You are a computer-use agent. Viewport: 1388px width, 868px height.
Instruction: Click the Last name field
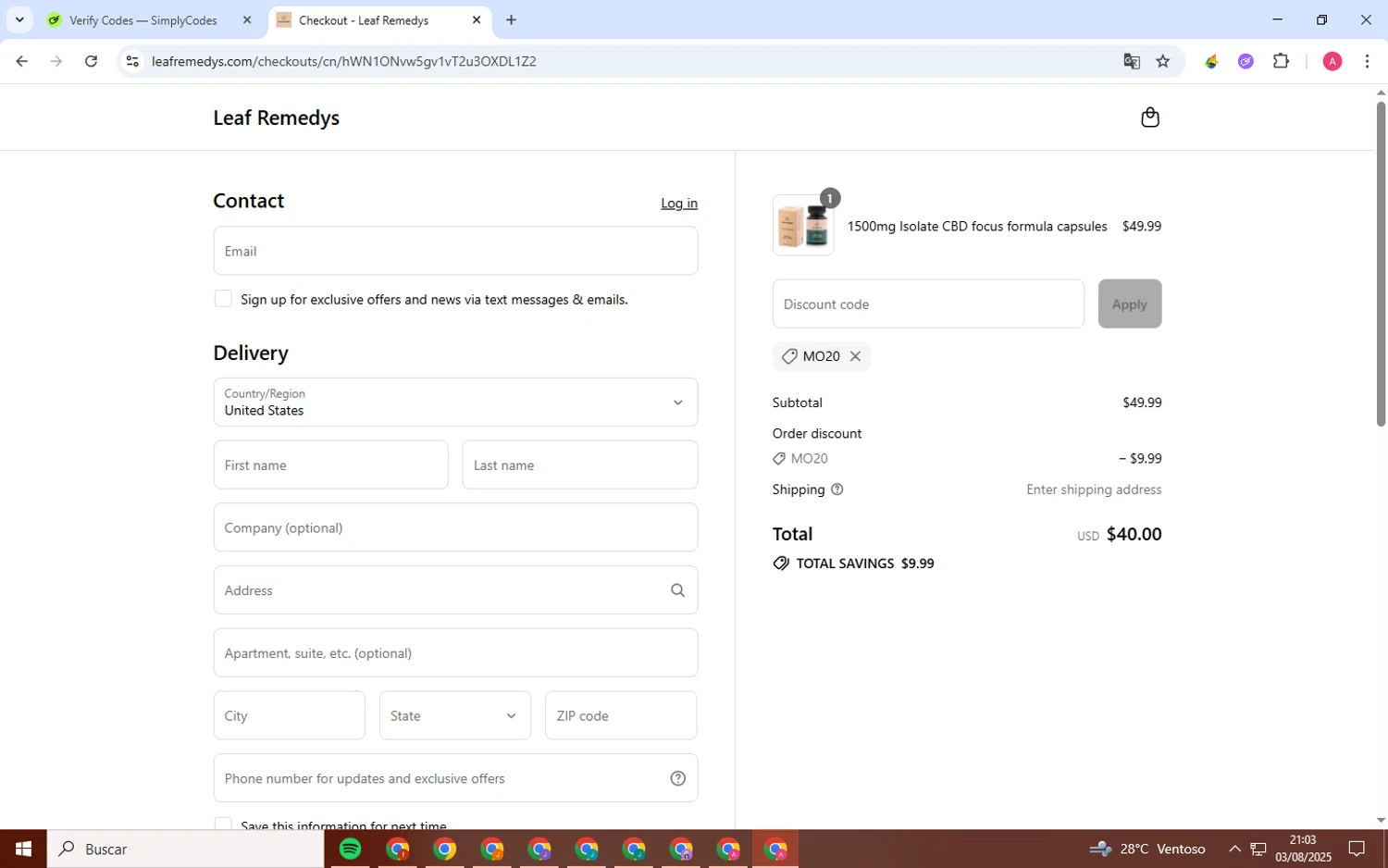pos(580,465)
